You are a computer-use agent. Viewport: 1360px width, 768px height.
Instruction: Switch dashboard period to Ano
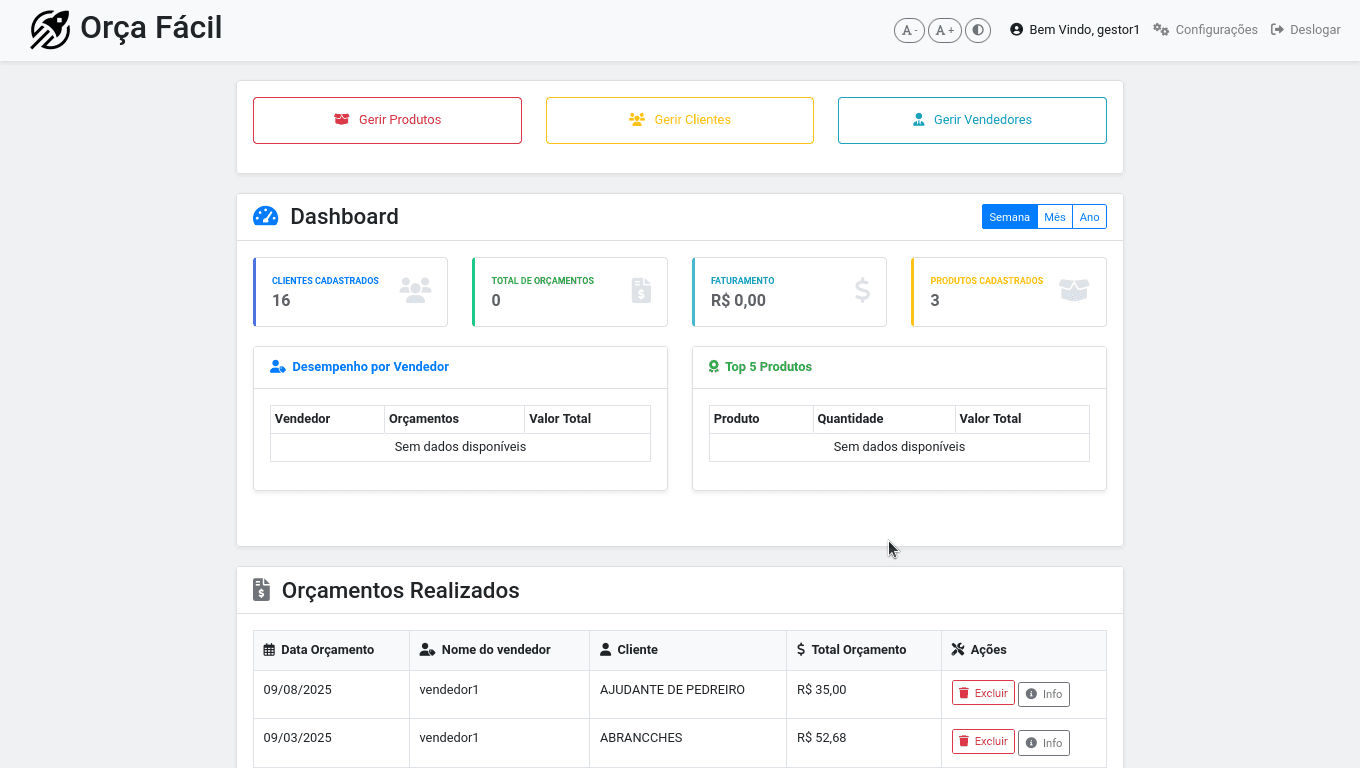coord(1089,217)
